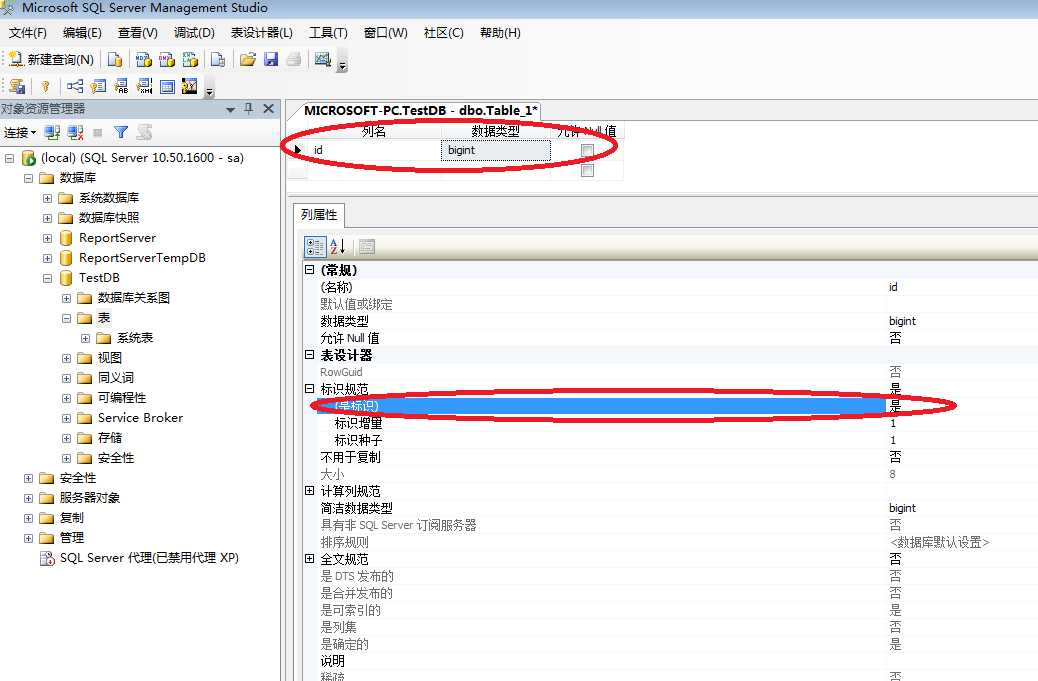Select the ReportServerTempDB tree item
Viewport: 1038px width, 681px height.
click(142, 258)
